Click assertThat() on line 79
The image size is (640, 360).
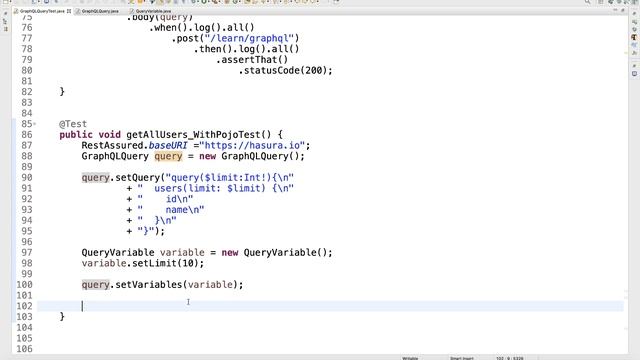click(x=255, y=60)
